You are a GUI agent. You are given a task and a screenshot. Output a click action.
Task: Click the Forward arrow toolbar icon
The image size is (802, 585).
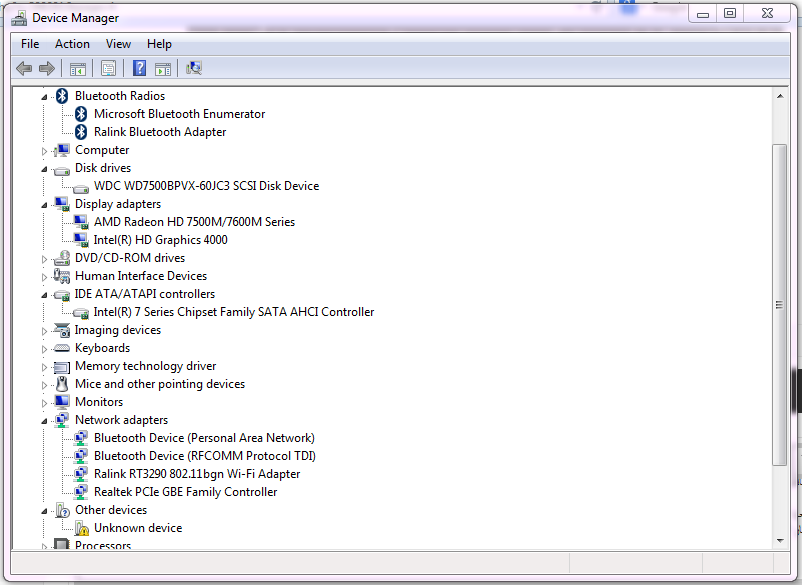tap(47, 68)
